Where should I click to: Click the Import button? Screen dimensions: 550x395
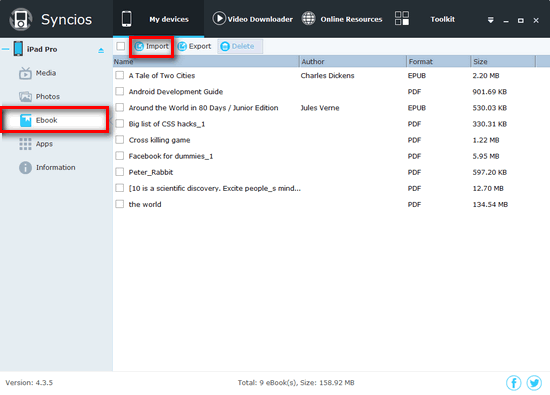coord(152,46)
